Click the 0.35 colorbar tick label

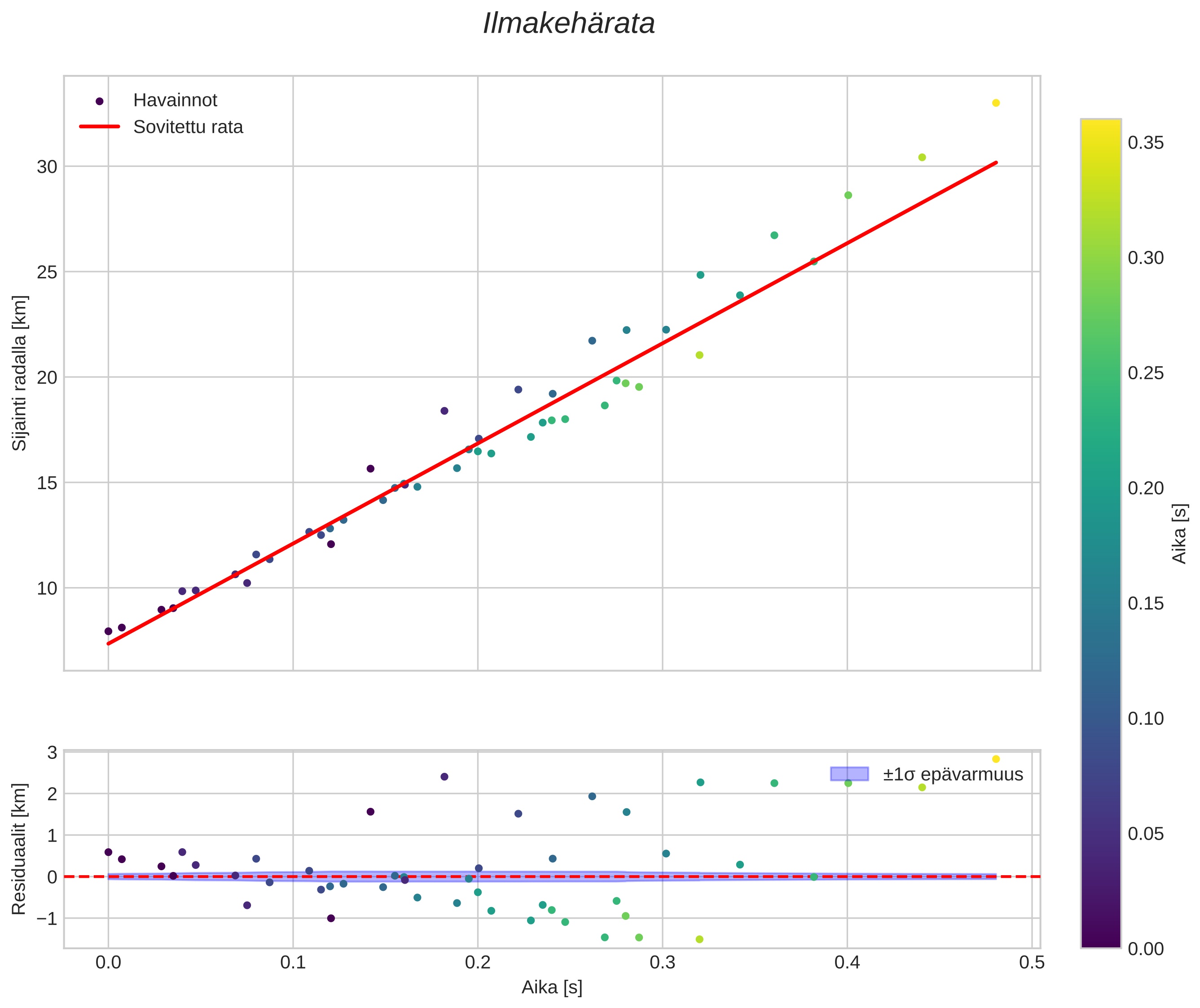(x=1145, y=143)
